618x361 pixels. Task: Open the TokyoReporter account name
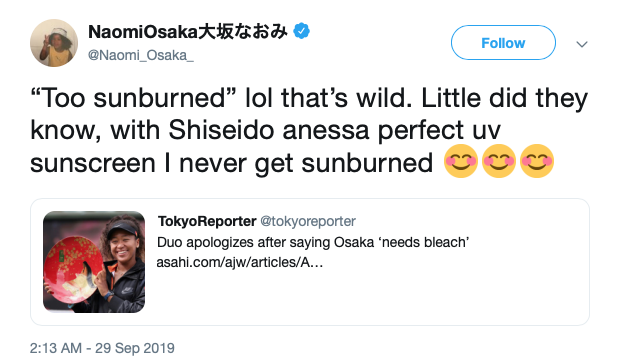pyautogui.click(x=207, y=221)
